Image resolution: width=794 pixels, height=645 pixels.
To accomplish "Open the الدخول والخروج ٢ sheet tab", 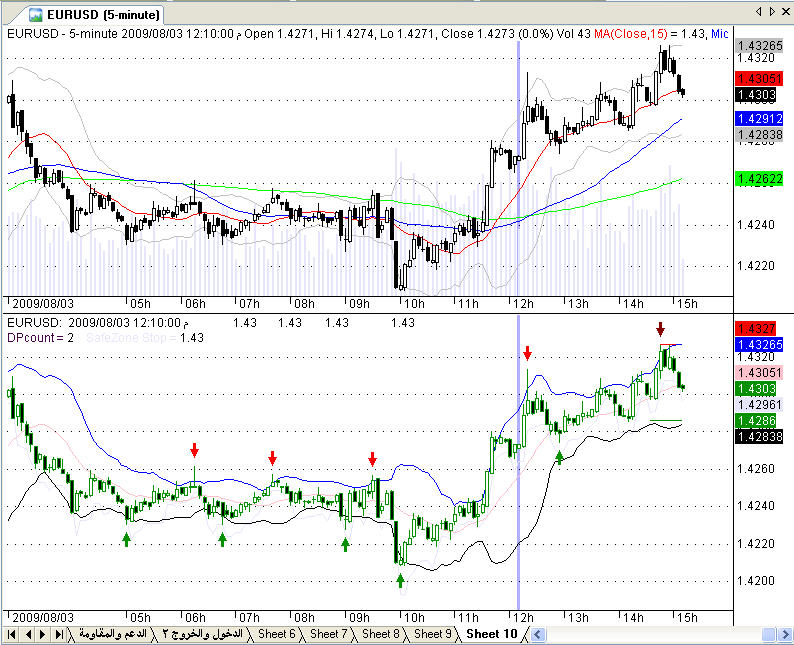I will (x=203, y=634).
